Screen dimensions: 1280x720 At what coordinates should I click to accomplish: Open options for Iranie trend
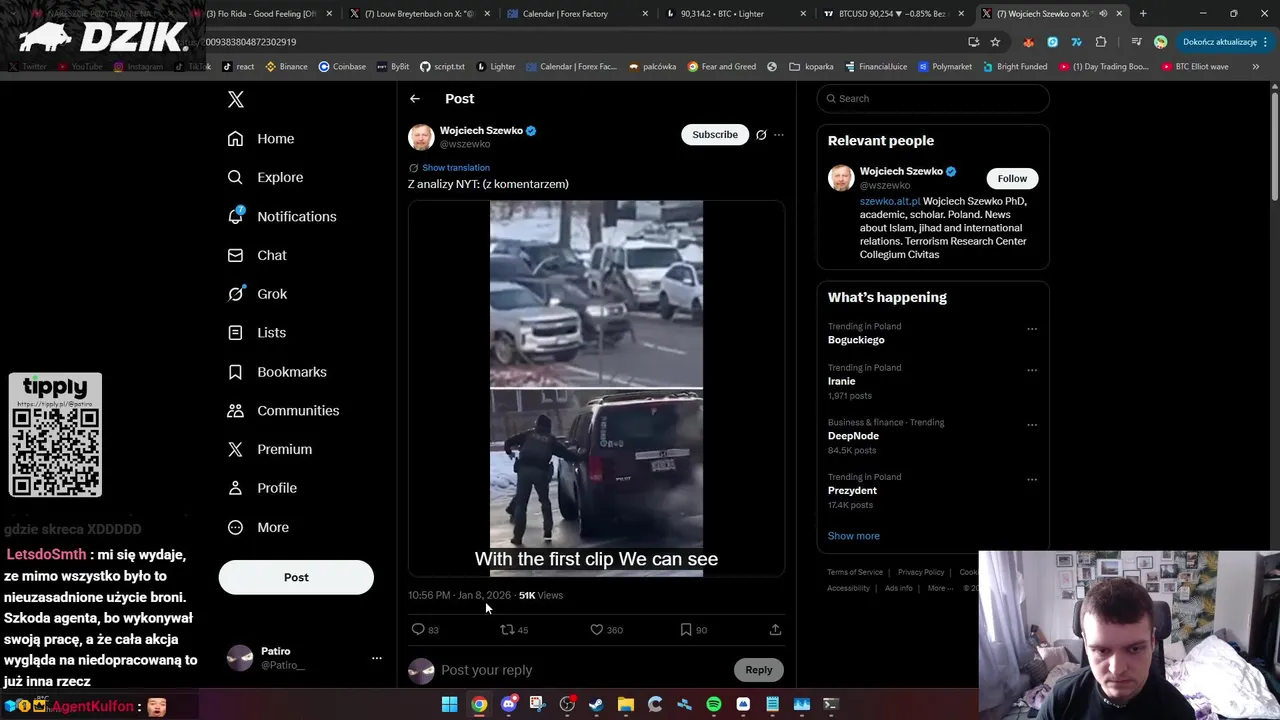pyautogui.click(x=1032, y=370)
